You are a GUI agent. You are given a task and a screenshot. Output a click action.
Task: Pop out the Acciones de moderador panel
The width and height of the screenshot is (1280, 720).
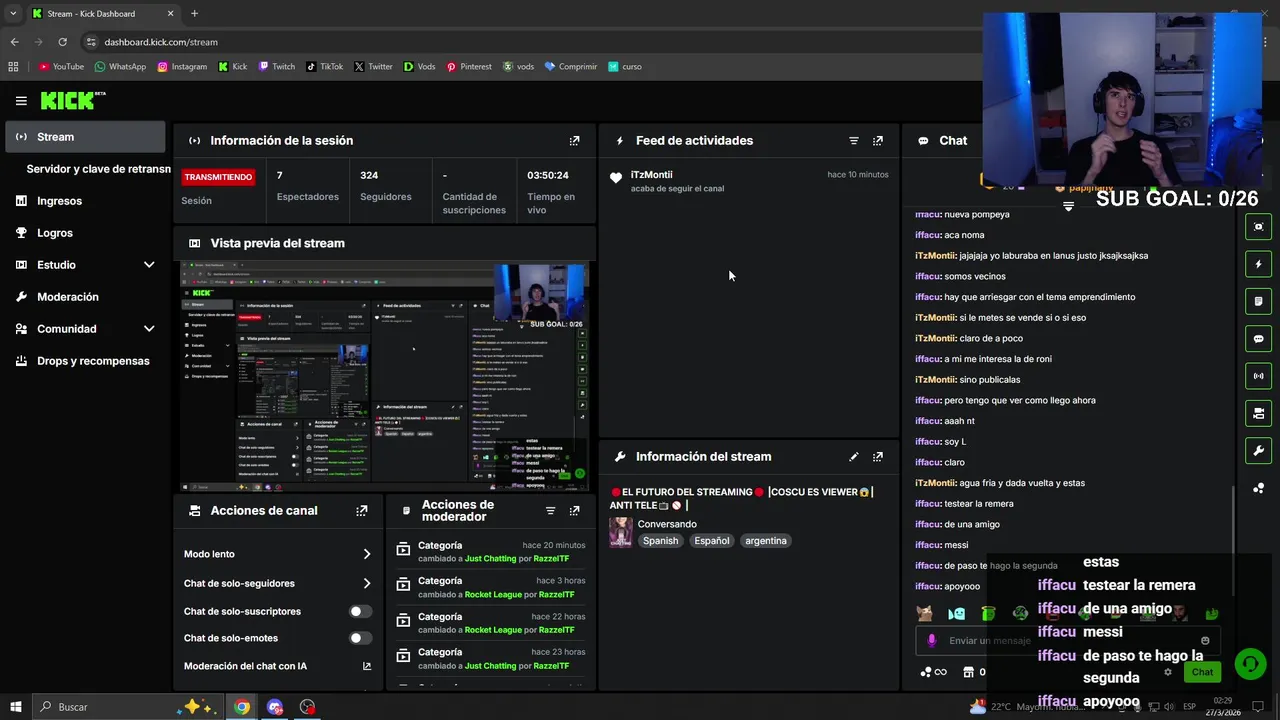(574, 511)
